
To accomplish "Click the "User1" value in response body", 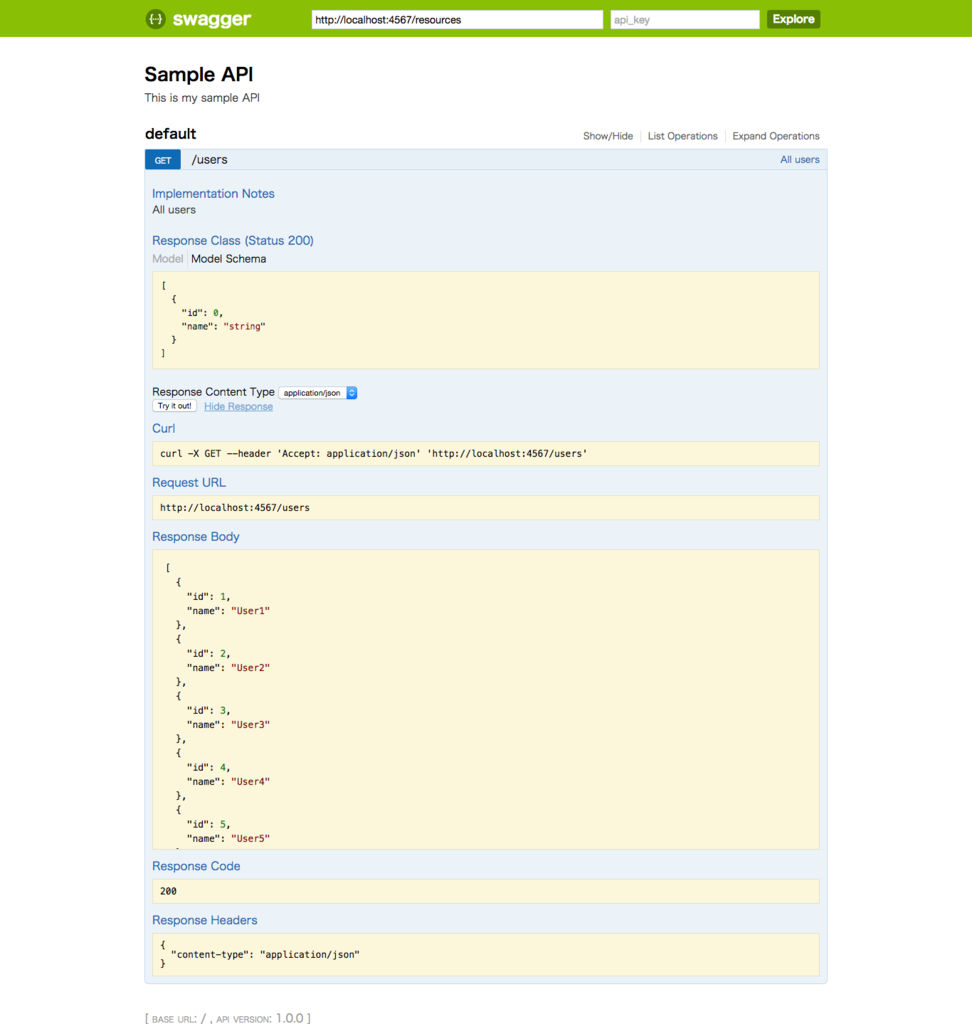I will 250,611.
